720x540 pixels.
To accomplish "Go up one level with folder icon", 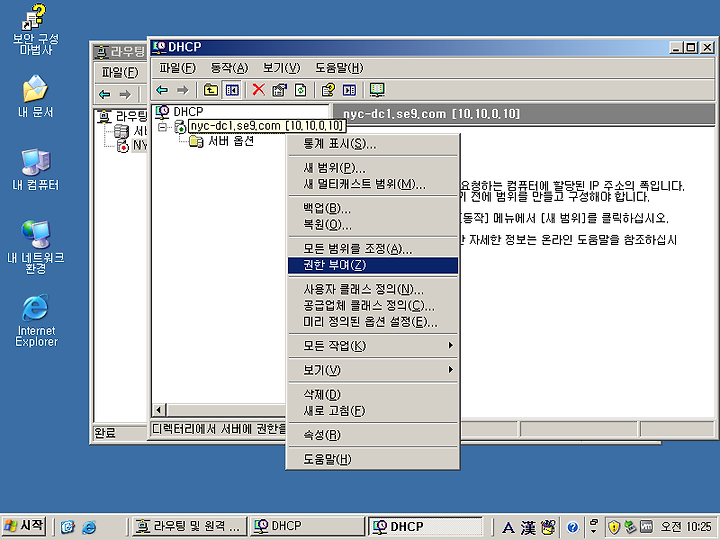I will point(211,90).
